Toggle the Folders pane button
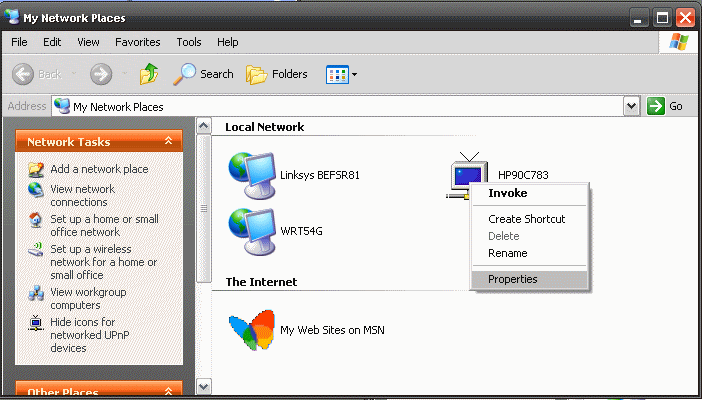Screen dimensions: 702x400 [x=277, y=74]
